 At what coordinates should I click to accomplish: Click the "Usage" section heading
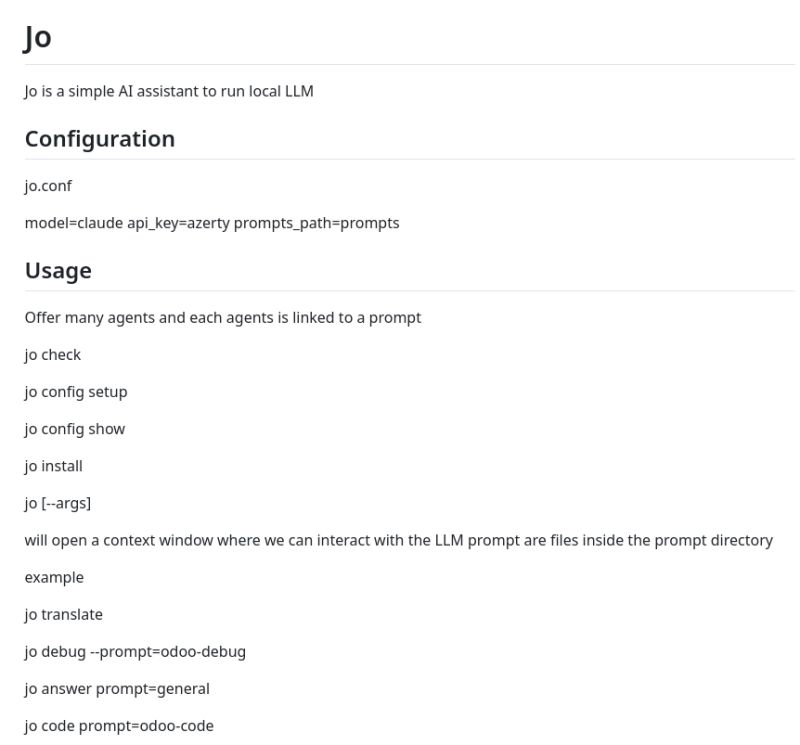point(58,271)
